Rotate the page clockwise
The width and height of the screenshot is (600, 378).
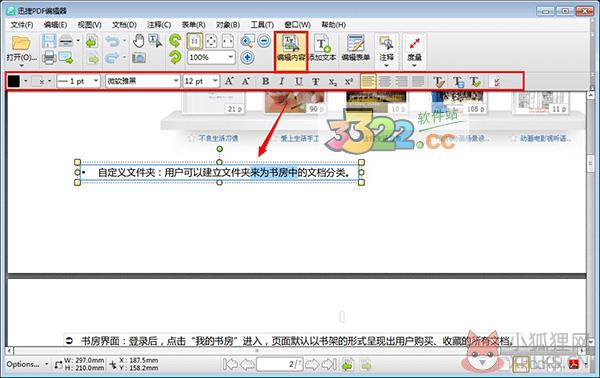click(x=175, y=57)
